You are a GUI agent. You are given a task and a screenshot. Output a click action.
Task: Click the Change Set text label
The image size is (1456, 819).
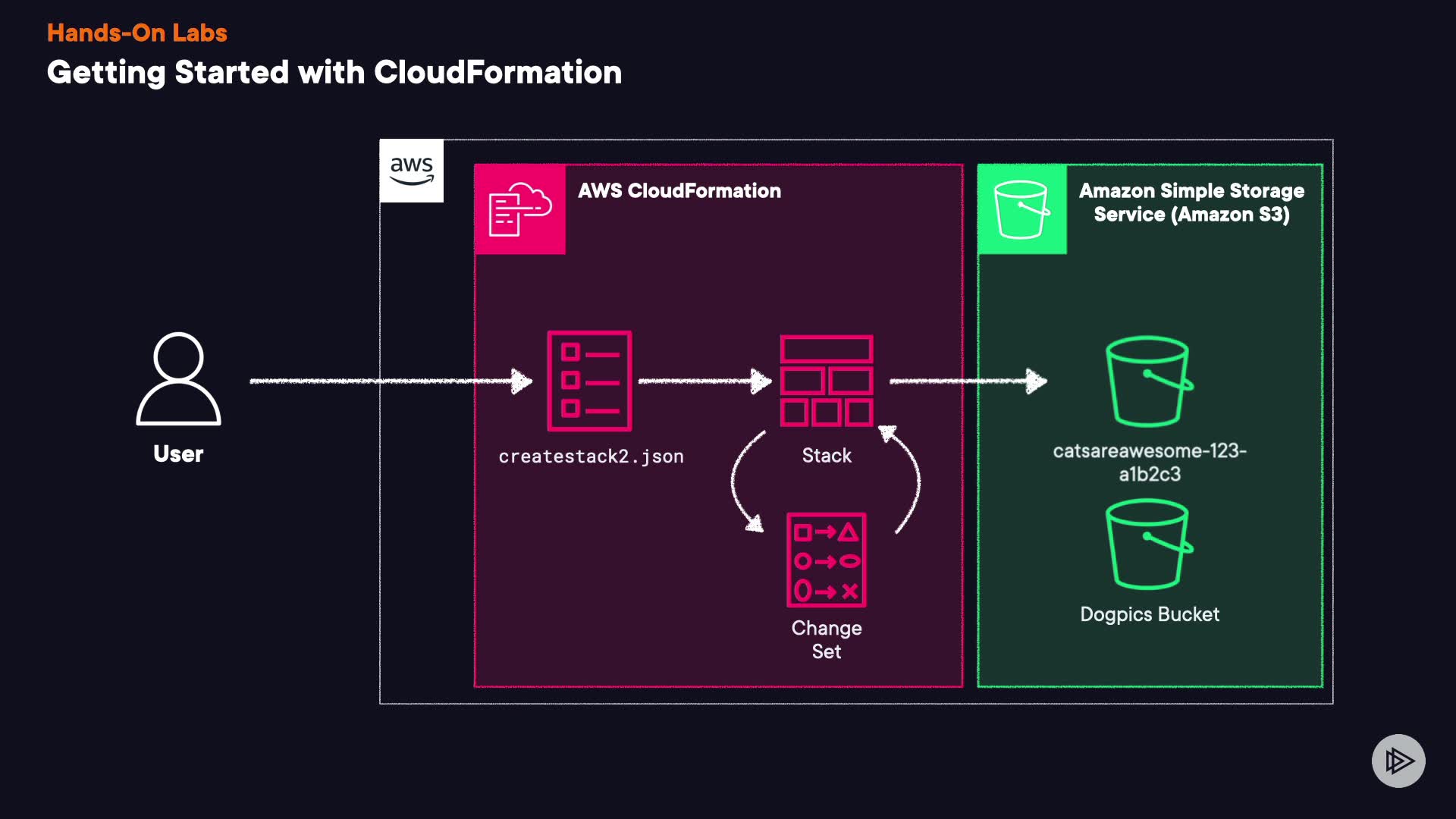point(827,639)
